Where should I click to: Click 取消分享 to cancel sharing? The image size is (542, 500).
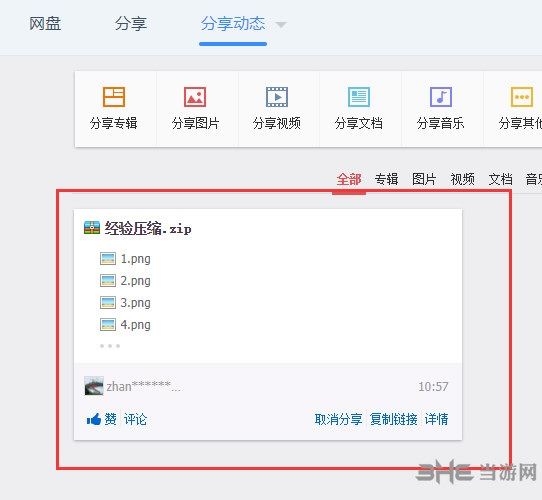coord(338,419)
